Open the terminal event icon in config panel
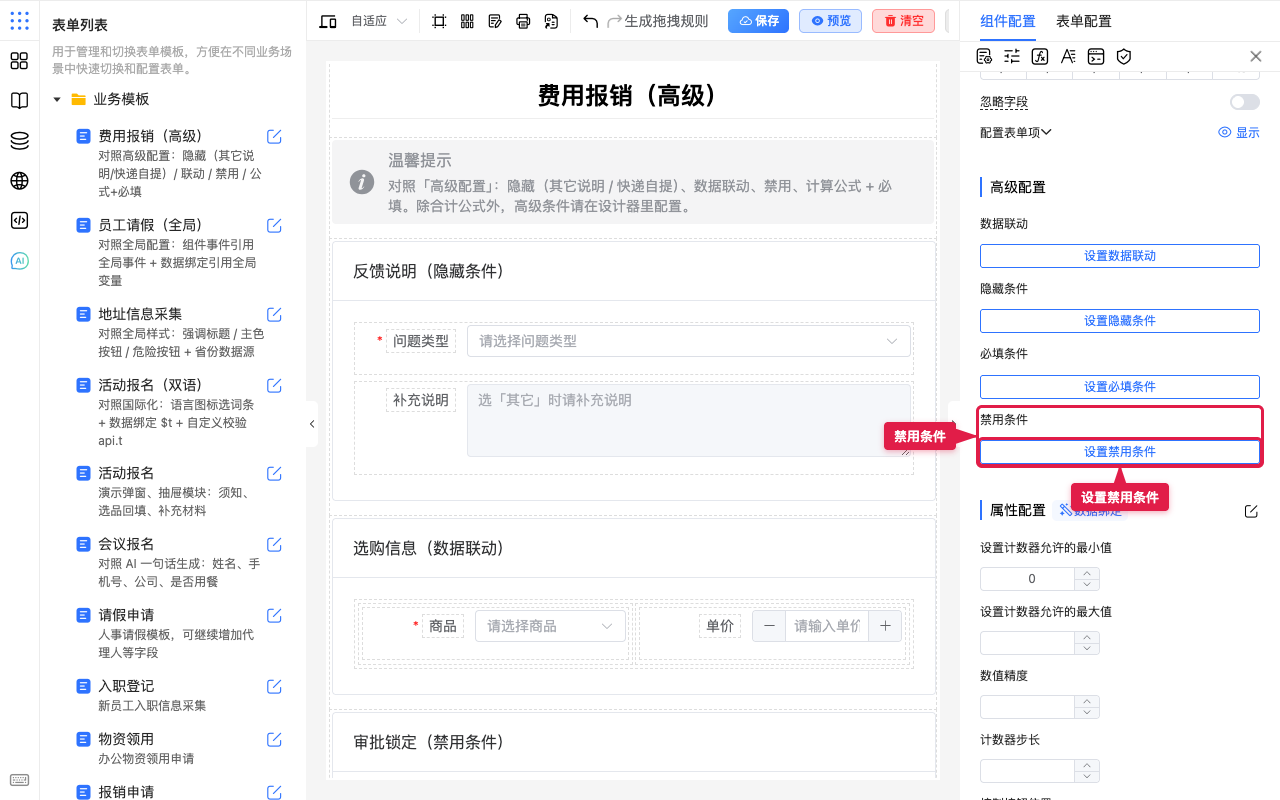The image size is (1280, 800). [x=1096, y=57]
